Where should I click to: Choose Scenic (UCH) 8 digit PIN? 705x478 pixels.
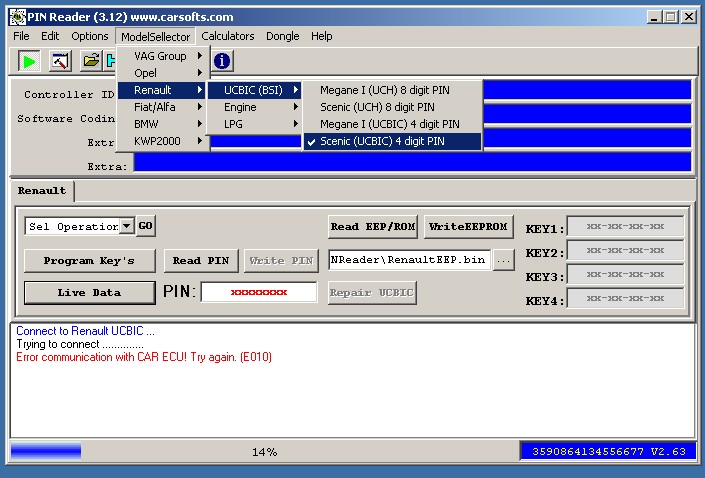pyautogui.click(x=393, y=107)
